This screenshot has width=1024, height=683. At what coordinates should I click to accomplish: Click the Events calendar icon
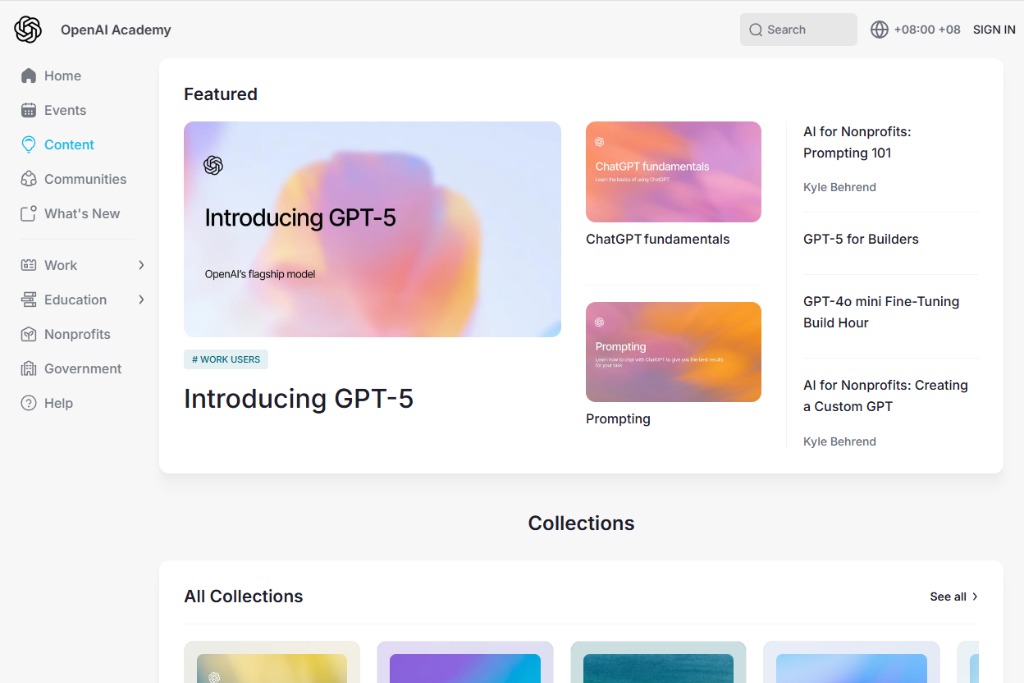[28, 111]
